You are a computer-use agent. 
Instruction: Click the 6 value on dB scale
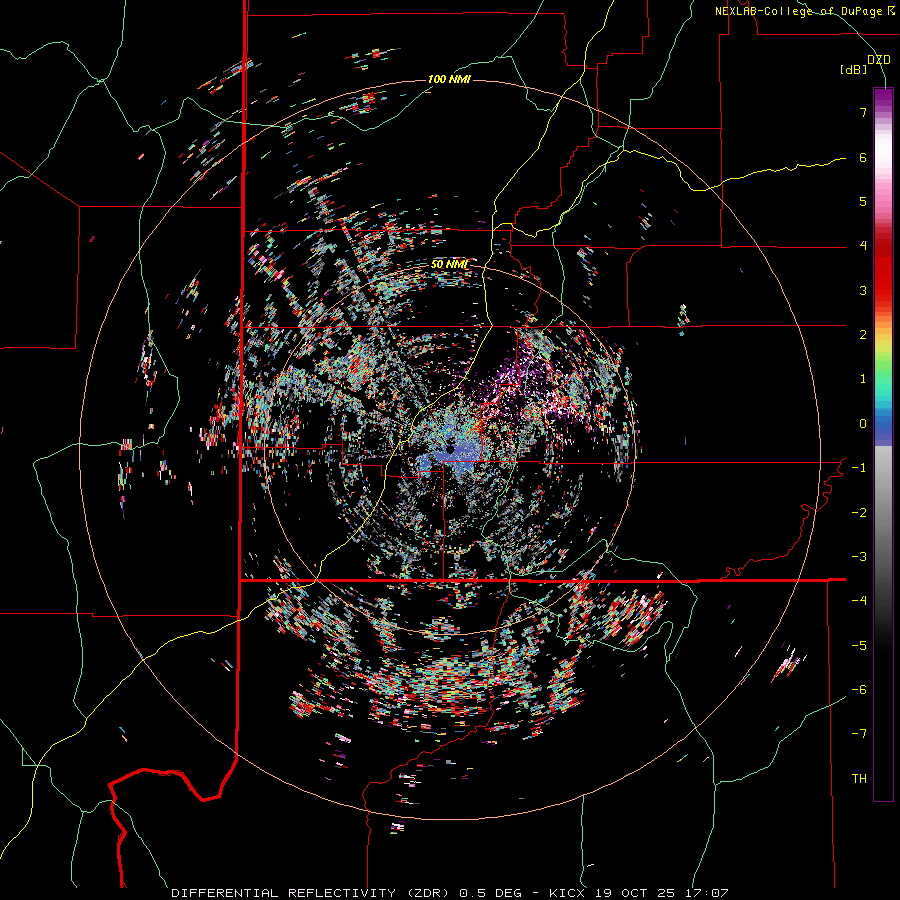(x=863, y=157)
